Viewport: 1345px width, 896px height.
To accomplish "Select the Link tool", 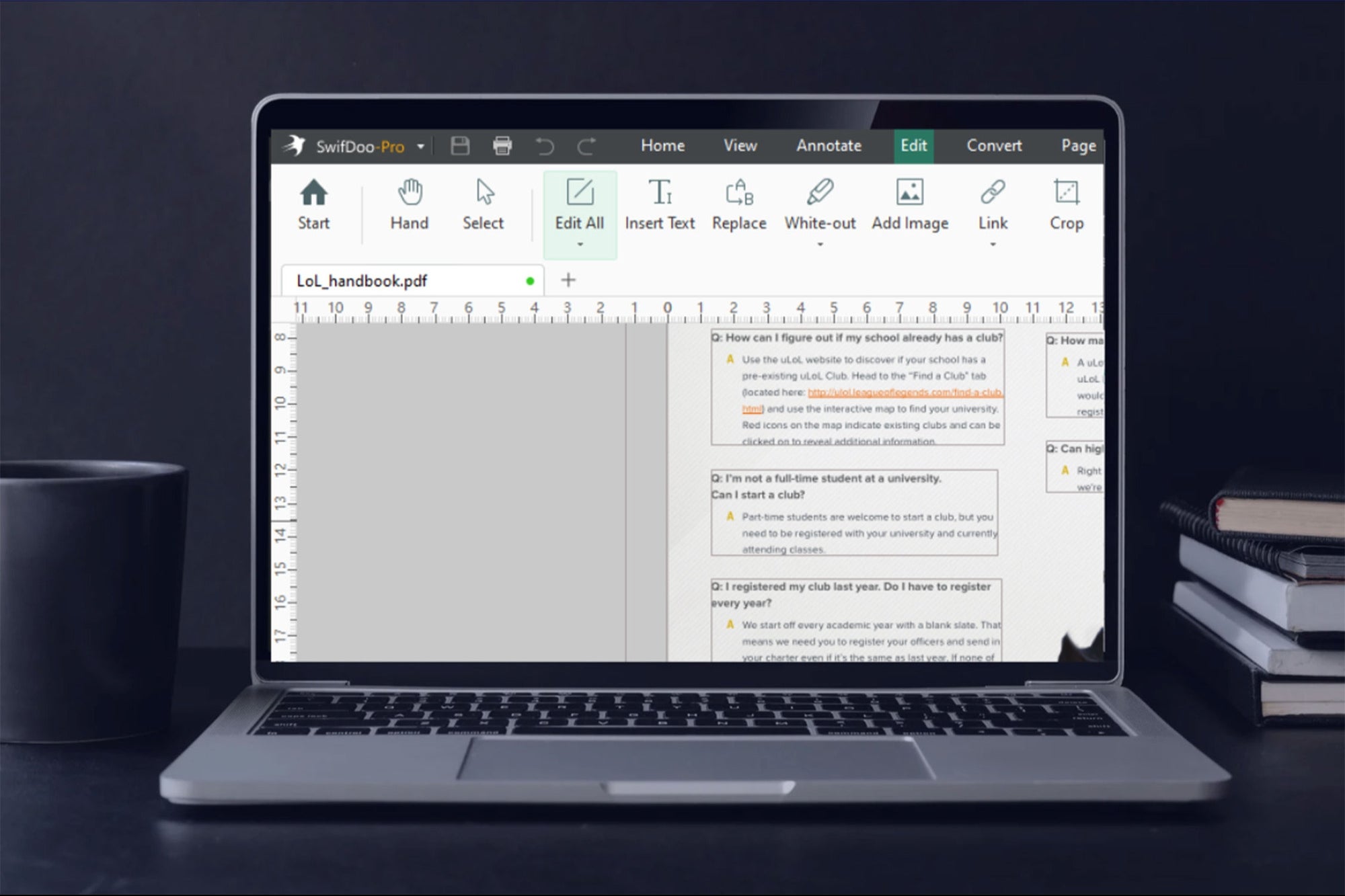I will (x=992, y=206).
